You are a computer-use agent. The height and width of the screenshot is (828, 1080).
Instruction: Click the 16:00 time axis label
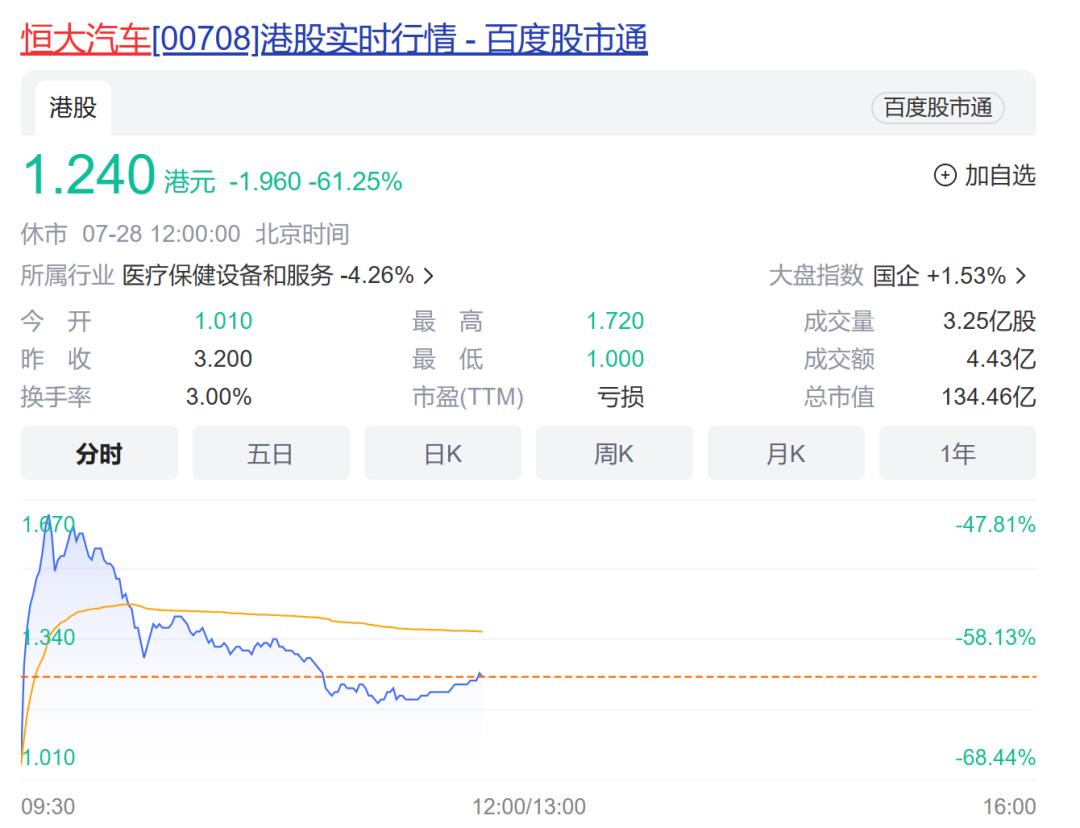click(x=1009, y=806)
